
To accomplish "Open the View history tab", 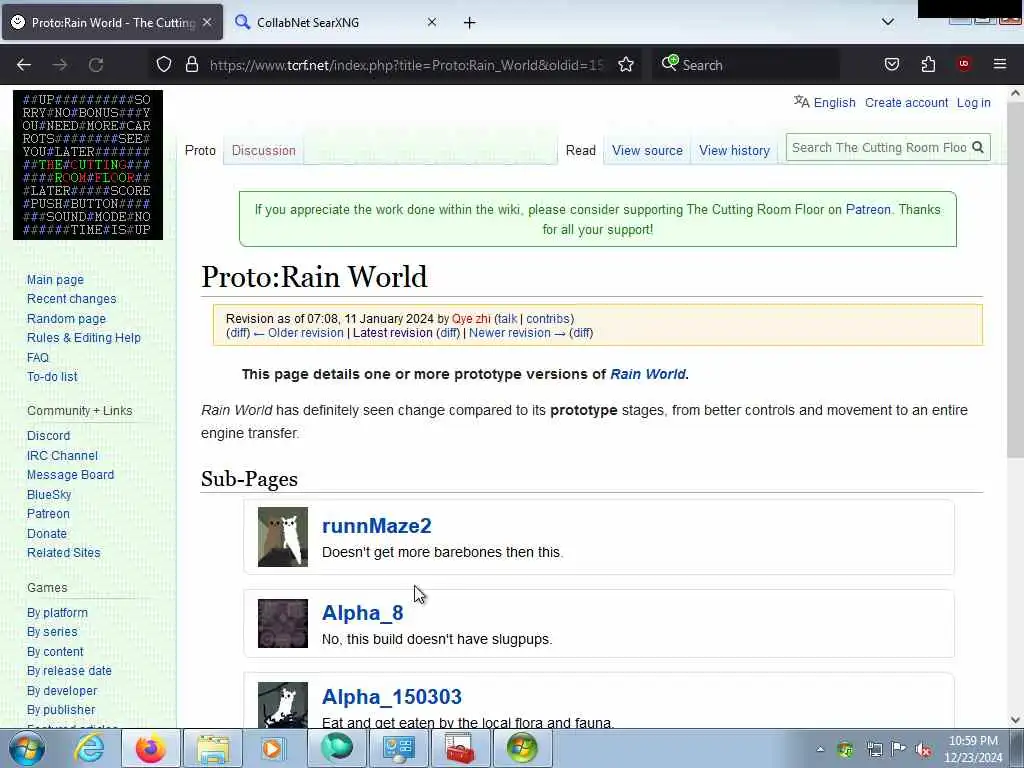I will click(734, 150).
